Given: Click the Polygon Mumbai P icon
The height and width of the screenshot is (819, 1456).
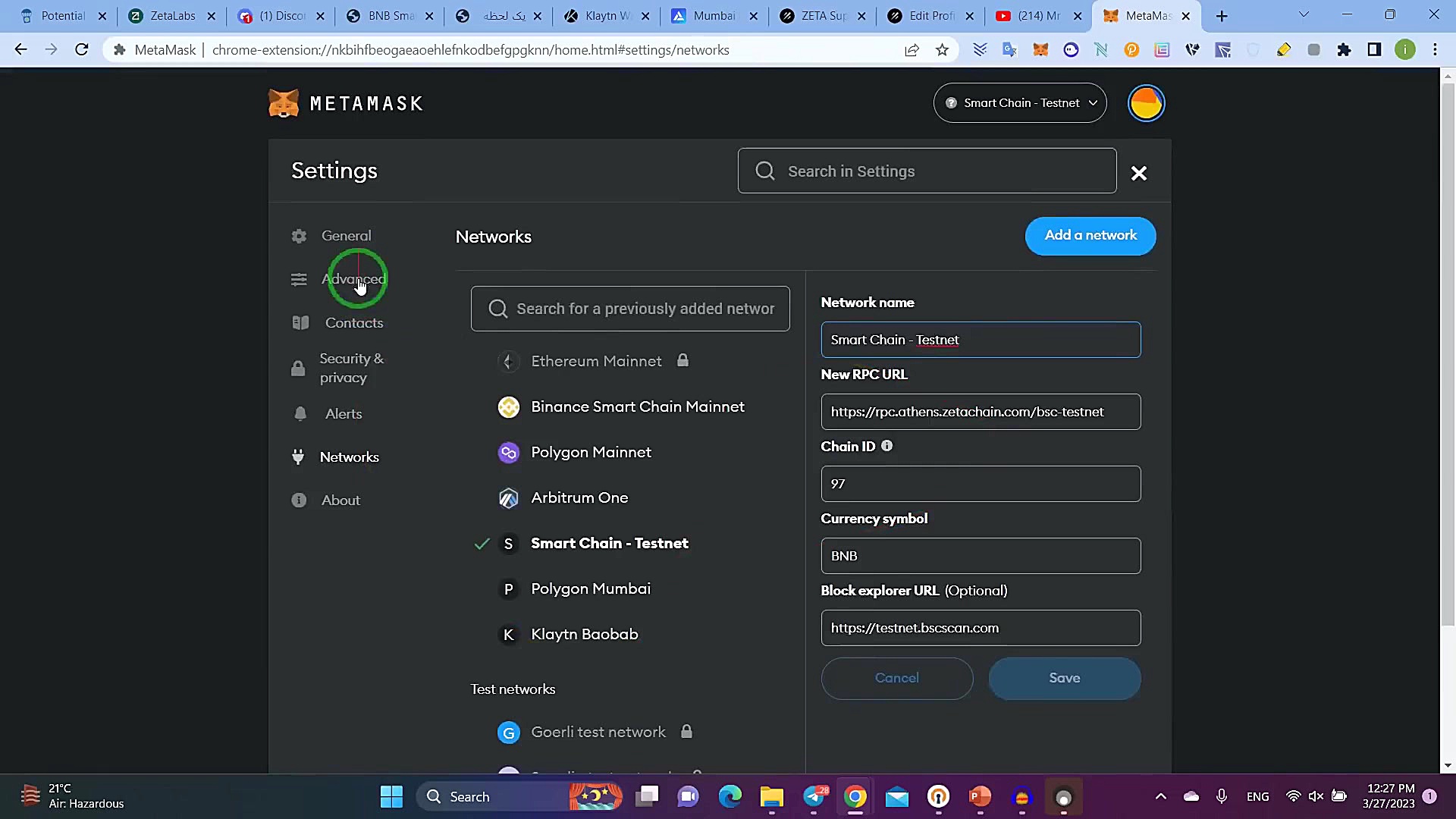Looking at the screenshot, I should click(508, 589).
